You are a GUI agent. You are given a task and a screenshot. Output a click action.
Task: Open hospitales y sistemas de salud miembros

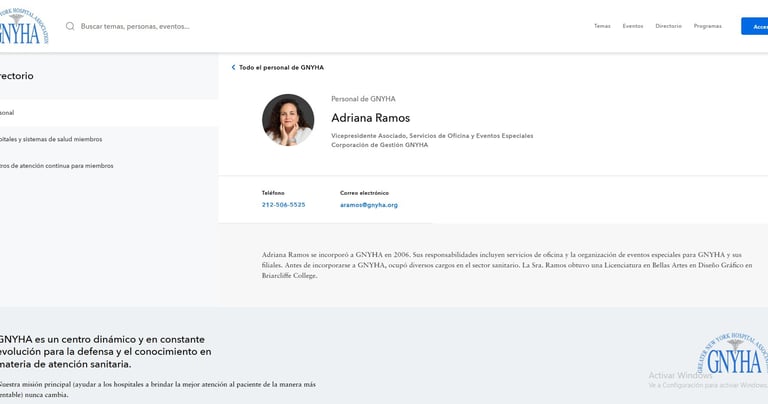click(51, 139)
